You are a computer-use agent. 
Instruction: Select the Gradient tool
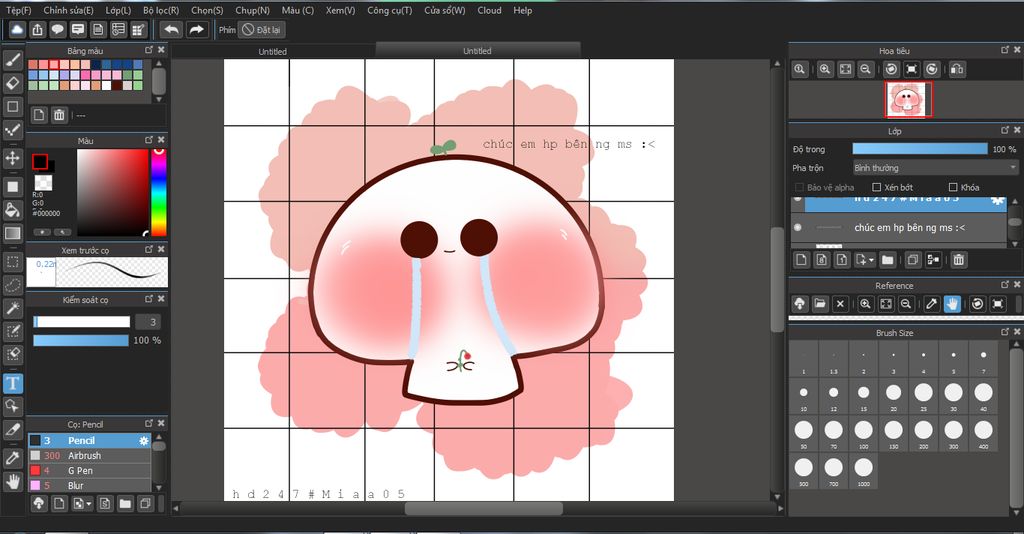click(x=12, y=233)
